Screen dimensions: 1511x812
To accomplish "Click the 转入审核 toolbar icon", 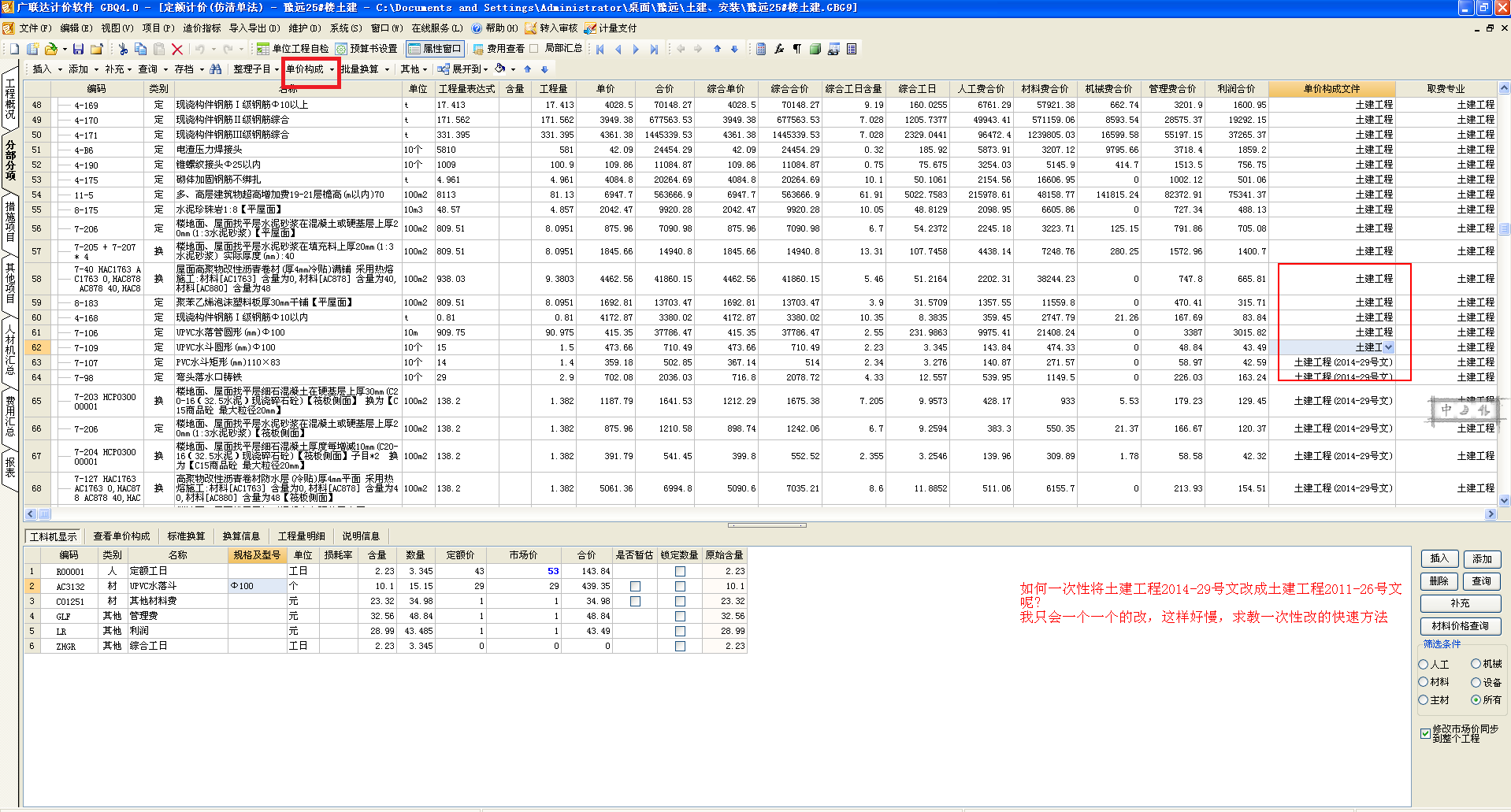I will [551, 28].
